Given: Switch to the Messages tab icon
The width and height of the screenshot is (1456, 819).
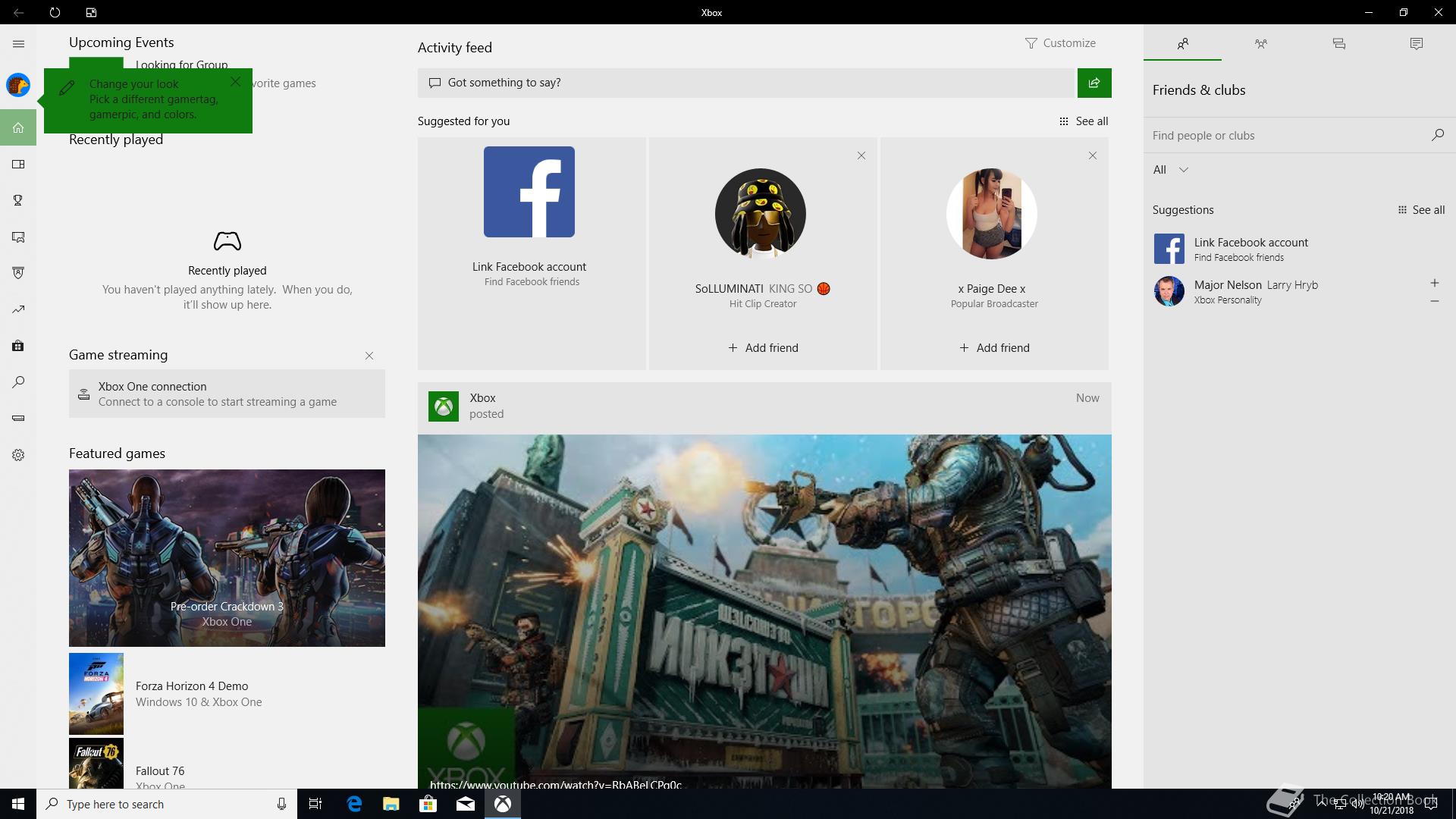Looking at the screenshot, I should tap(1338, 44).
